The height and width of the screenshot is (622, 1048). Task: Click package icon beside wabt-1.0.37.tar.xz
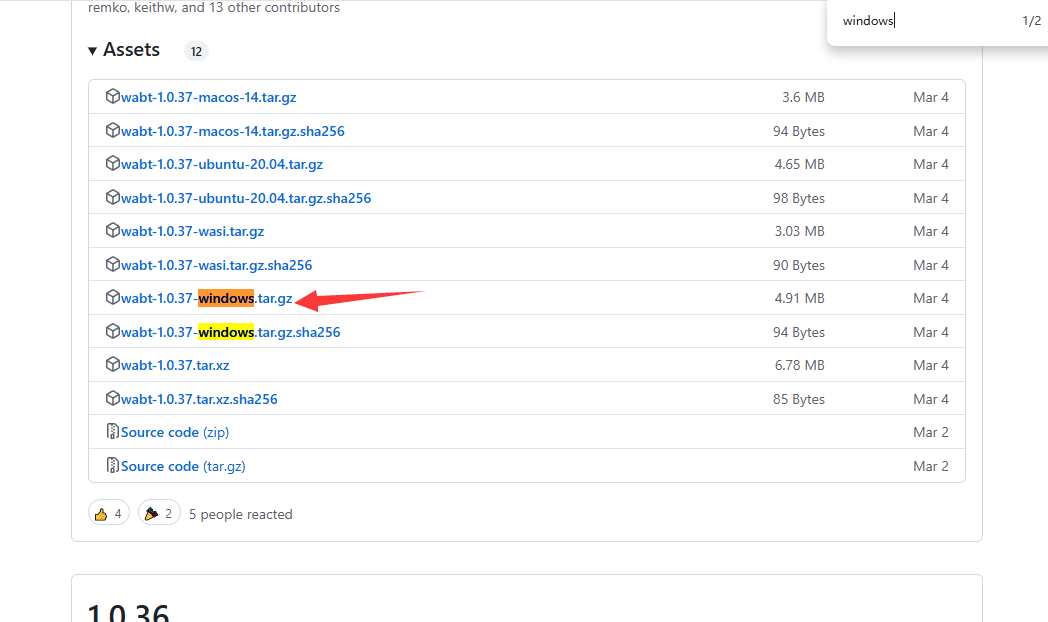113,365
